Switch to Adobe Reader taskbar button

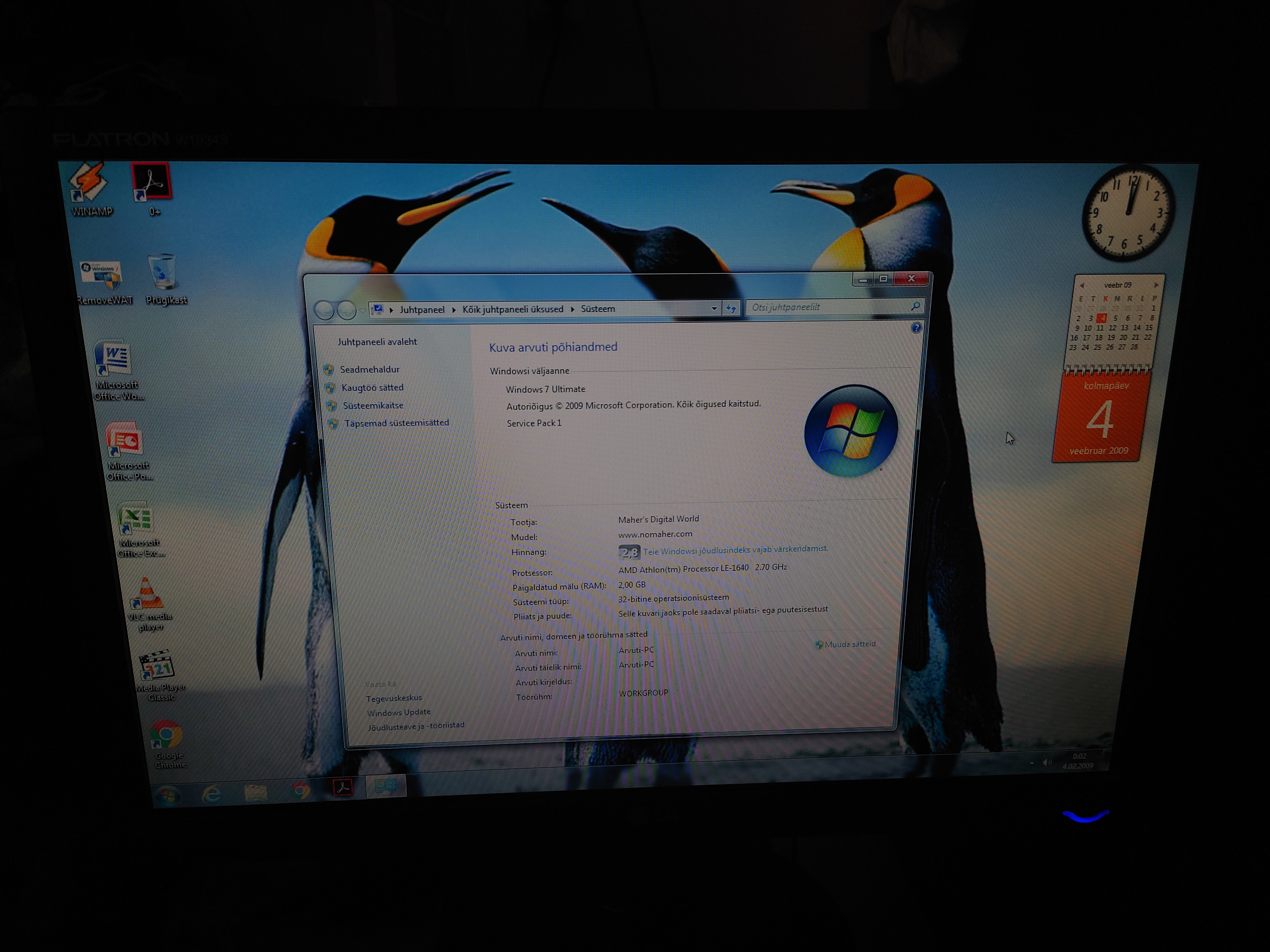click(343, 787)
